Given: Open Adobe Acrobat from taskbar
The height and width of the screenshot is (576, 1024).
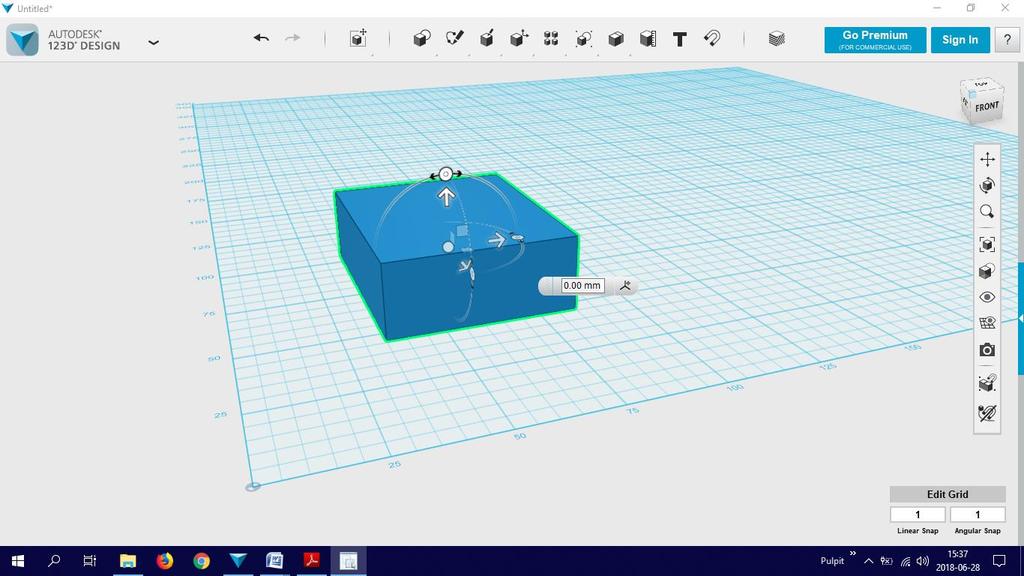Looking at the screenshot, I should (312, 560).
